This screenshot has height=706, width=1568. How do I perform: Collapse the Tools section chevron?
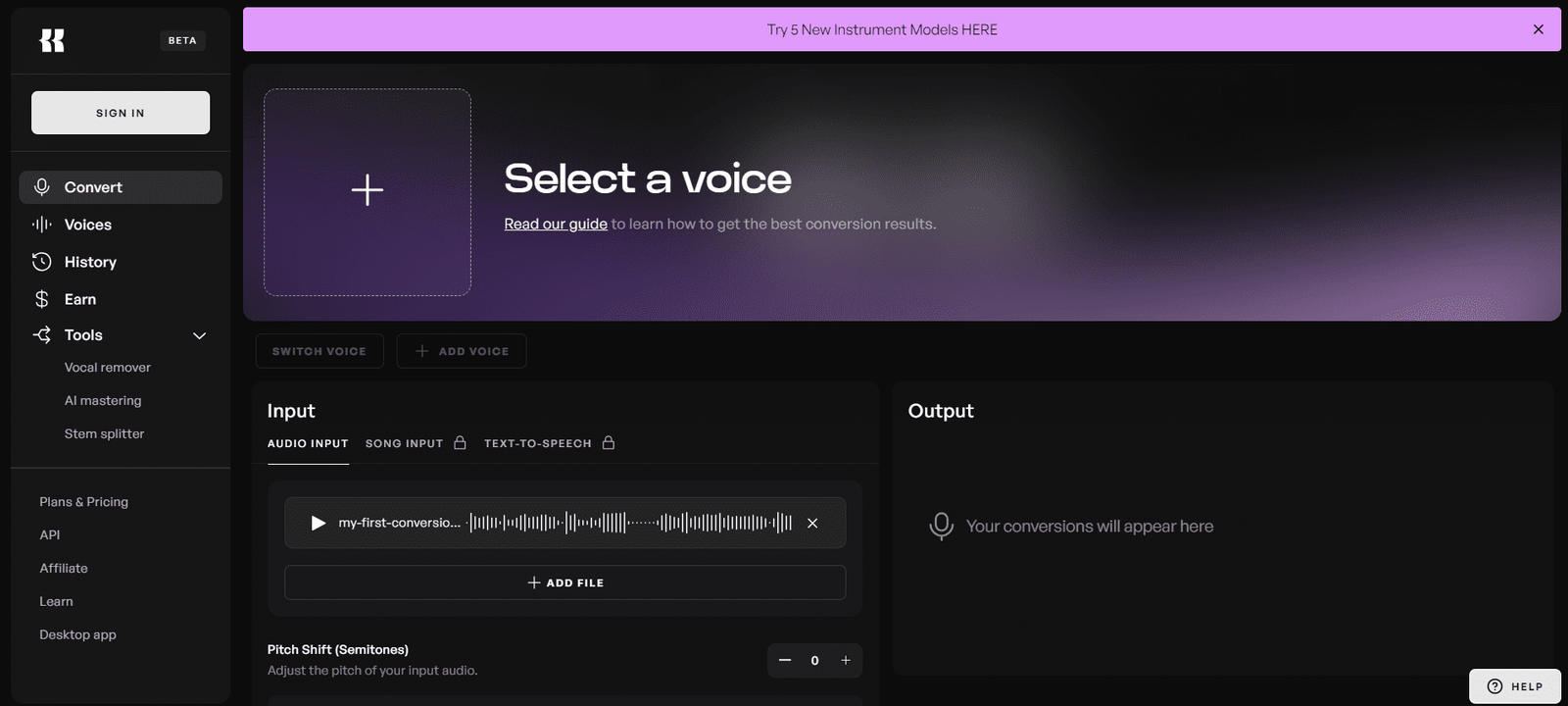click(x=200, y=335)
